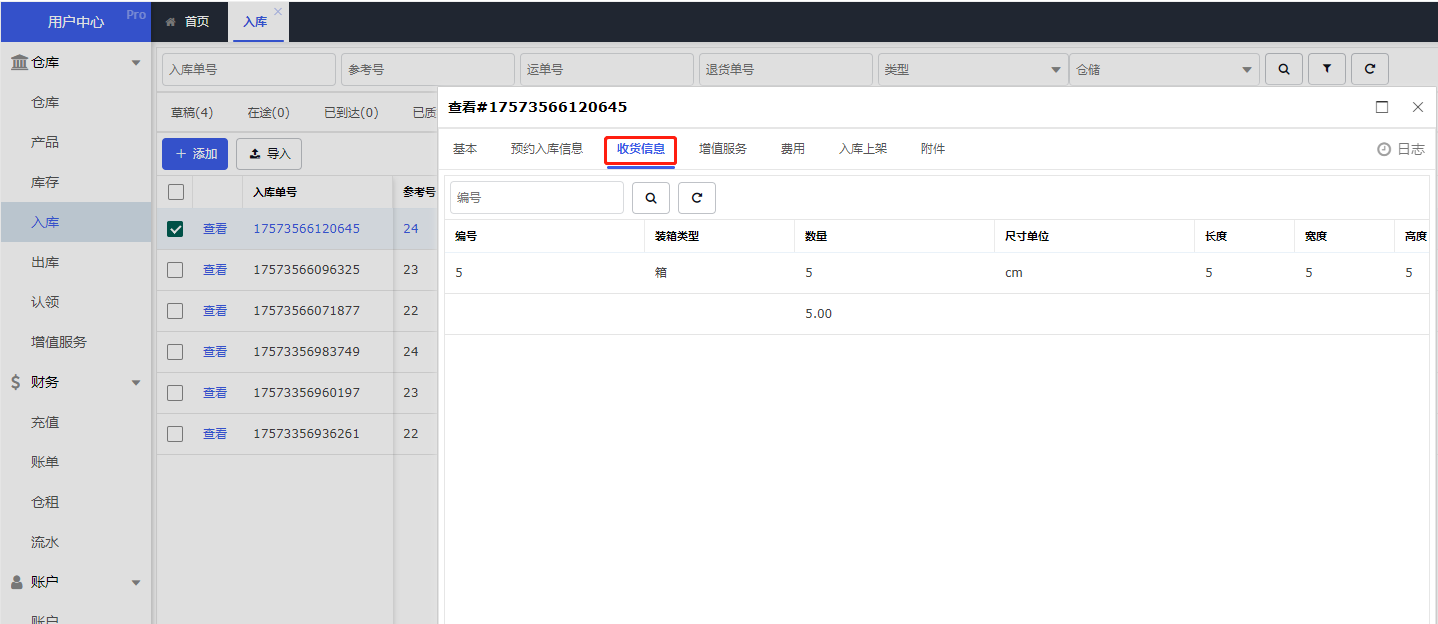Screen dimensions: 1438x624
Task: Toggle the select-all checkbox in the table header
Action: tap(175, 192)
